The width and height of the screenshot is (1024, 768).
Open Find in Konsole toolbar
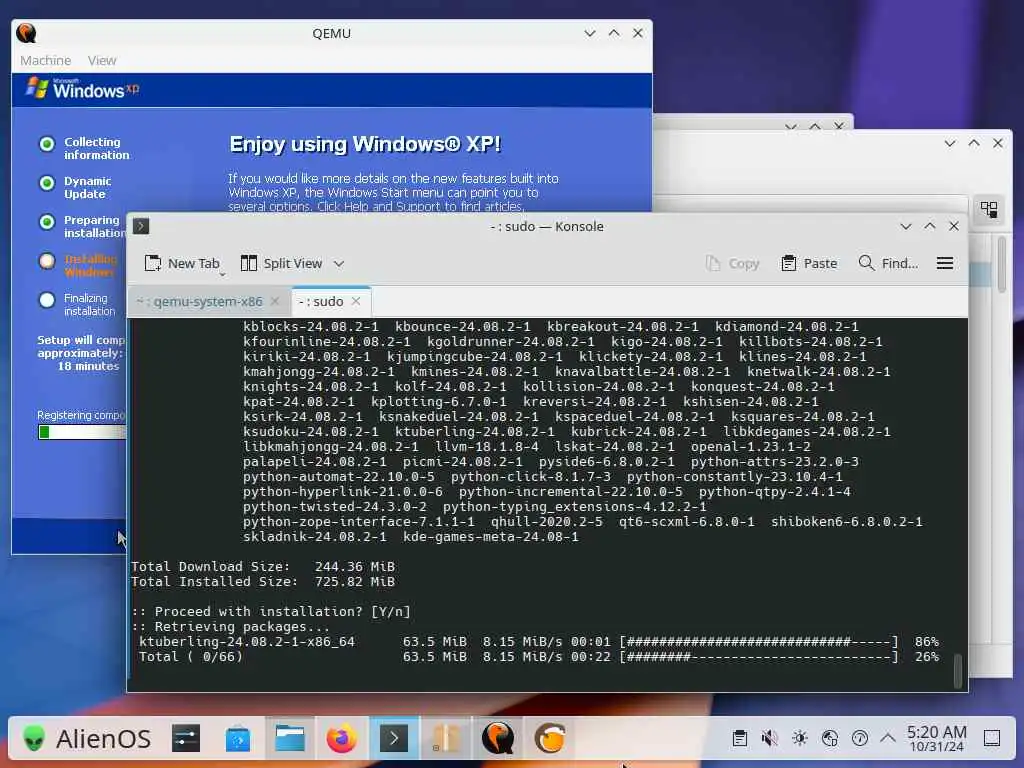tap(888, 263)
